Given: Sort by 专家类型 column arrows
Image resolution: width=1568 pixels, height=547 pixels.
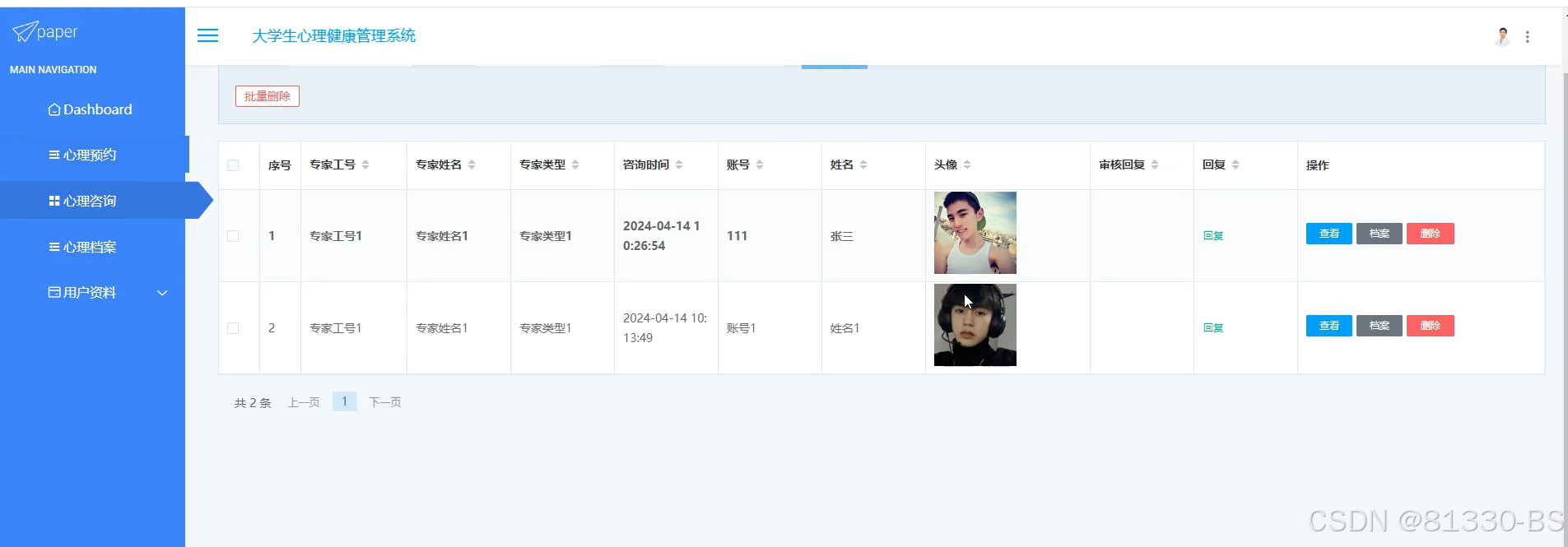Looking at the screenshot, I should 575,165.
